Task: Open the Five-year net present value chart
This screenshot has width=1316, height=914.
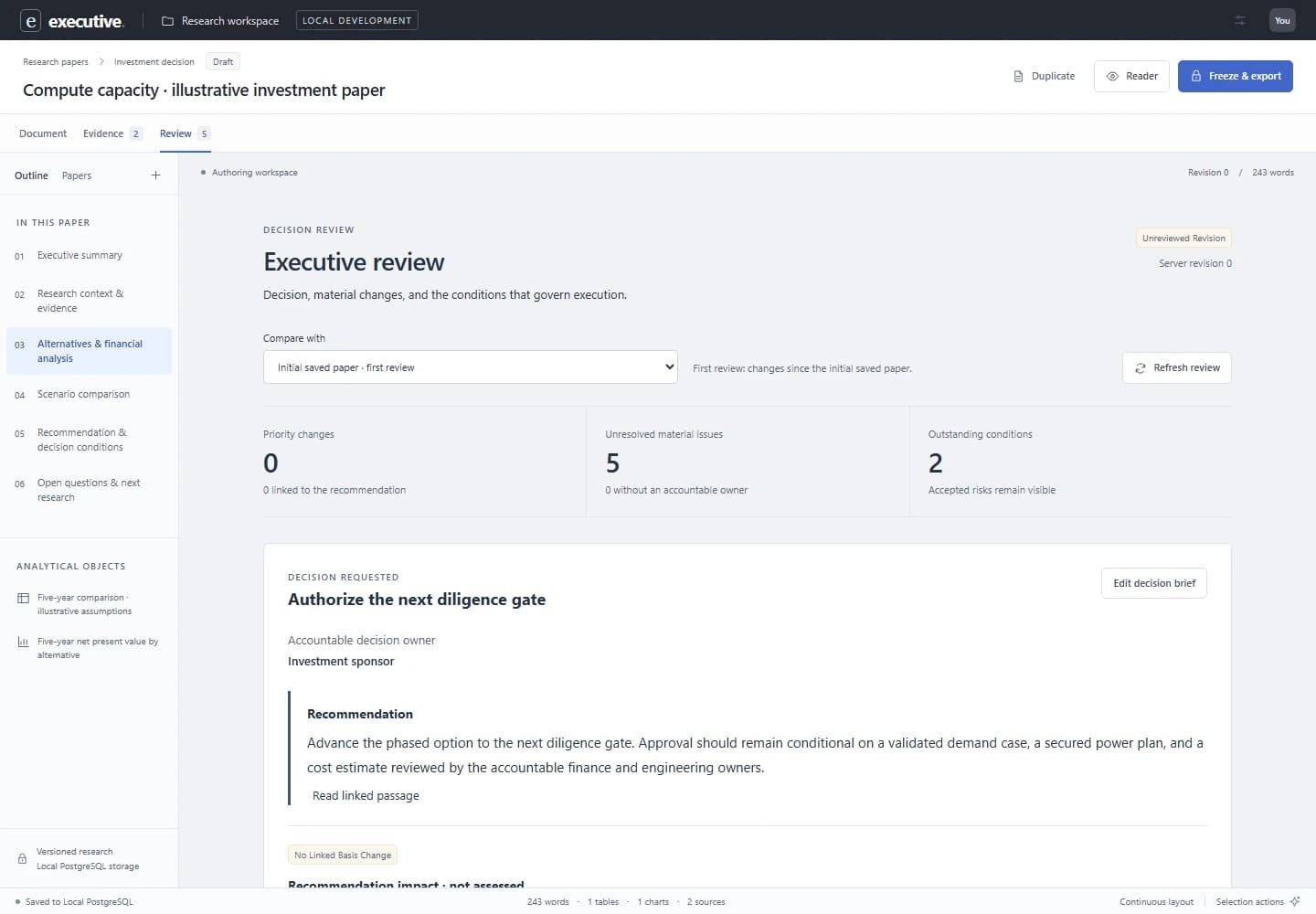Action: (x=89, y=648)
